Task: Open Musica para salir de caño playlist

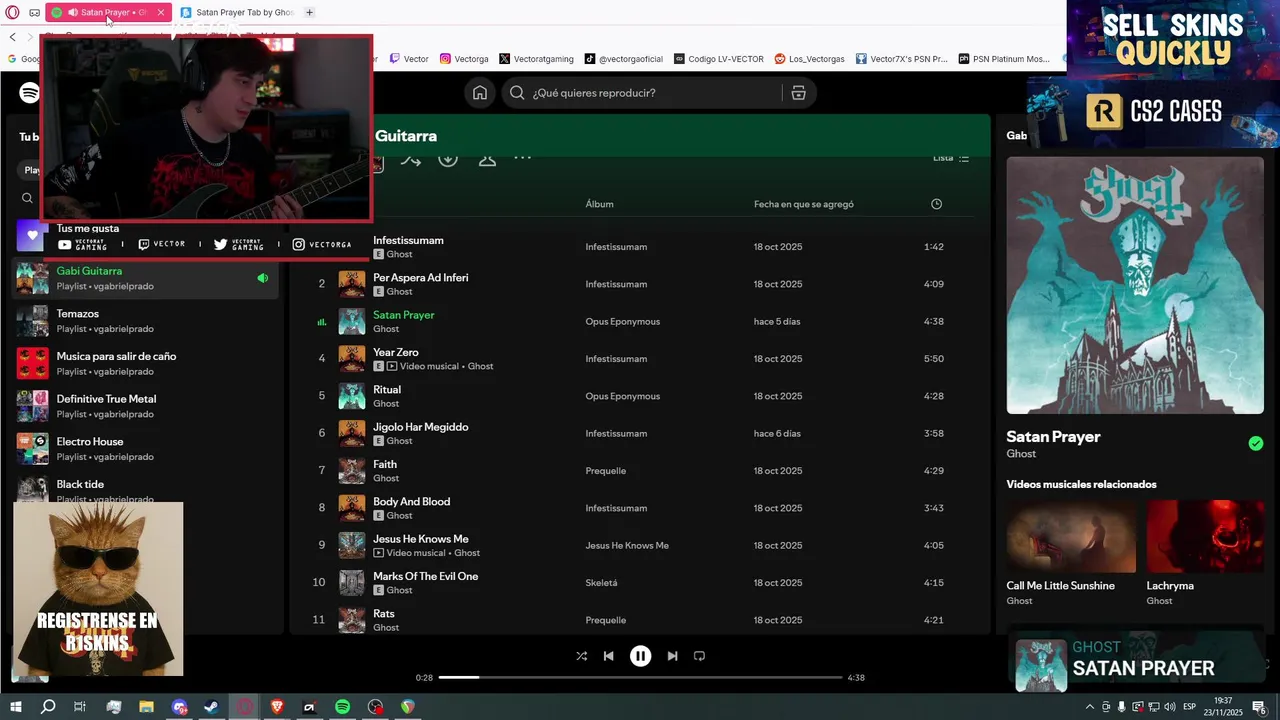Action: point(146,364)
